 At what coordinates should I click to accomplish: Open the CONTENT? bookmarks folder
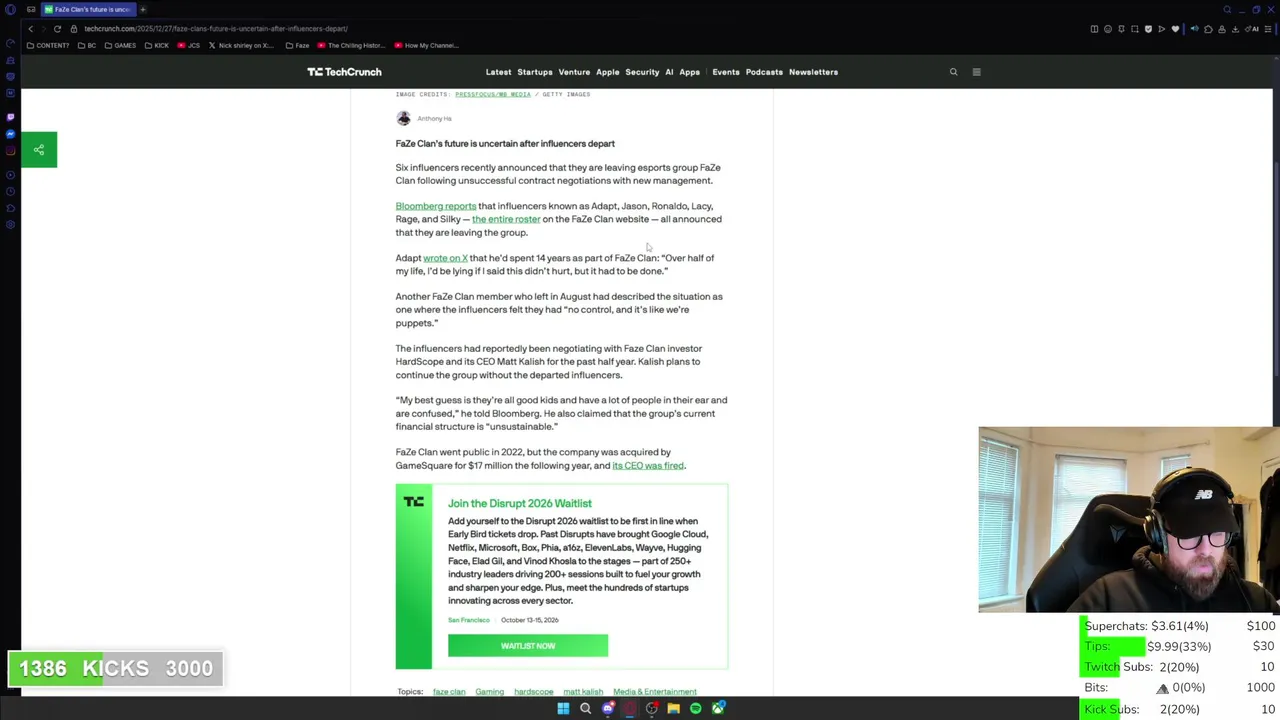point(48,45)
